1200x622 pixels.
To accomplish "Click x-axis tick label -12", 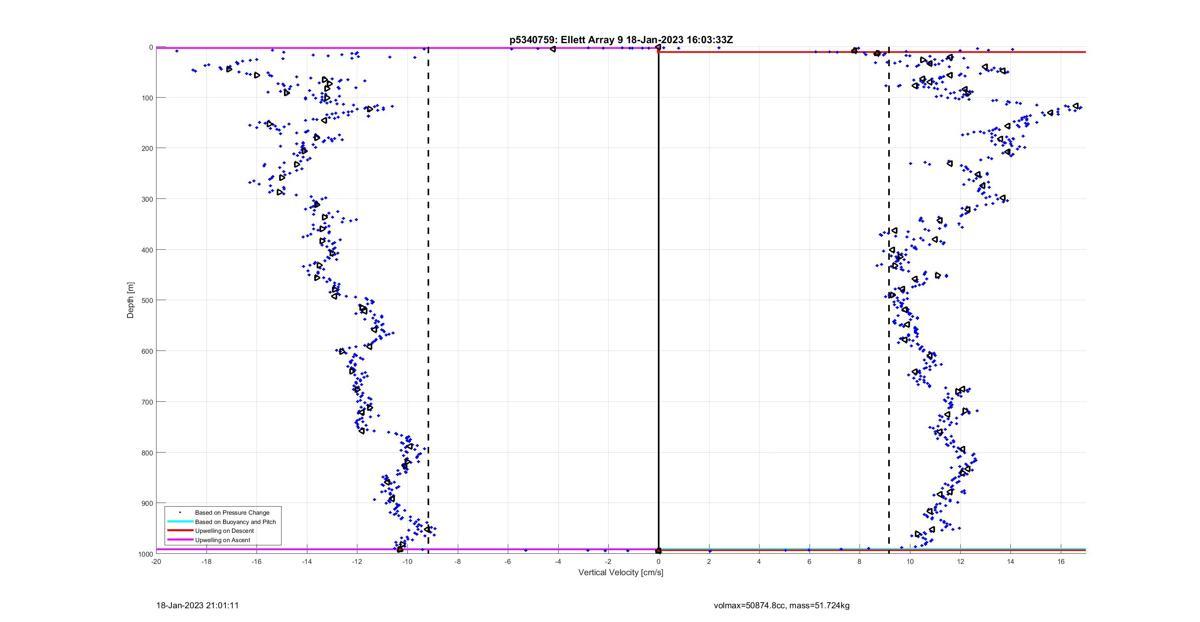I will (x=357, y=561).
